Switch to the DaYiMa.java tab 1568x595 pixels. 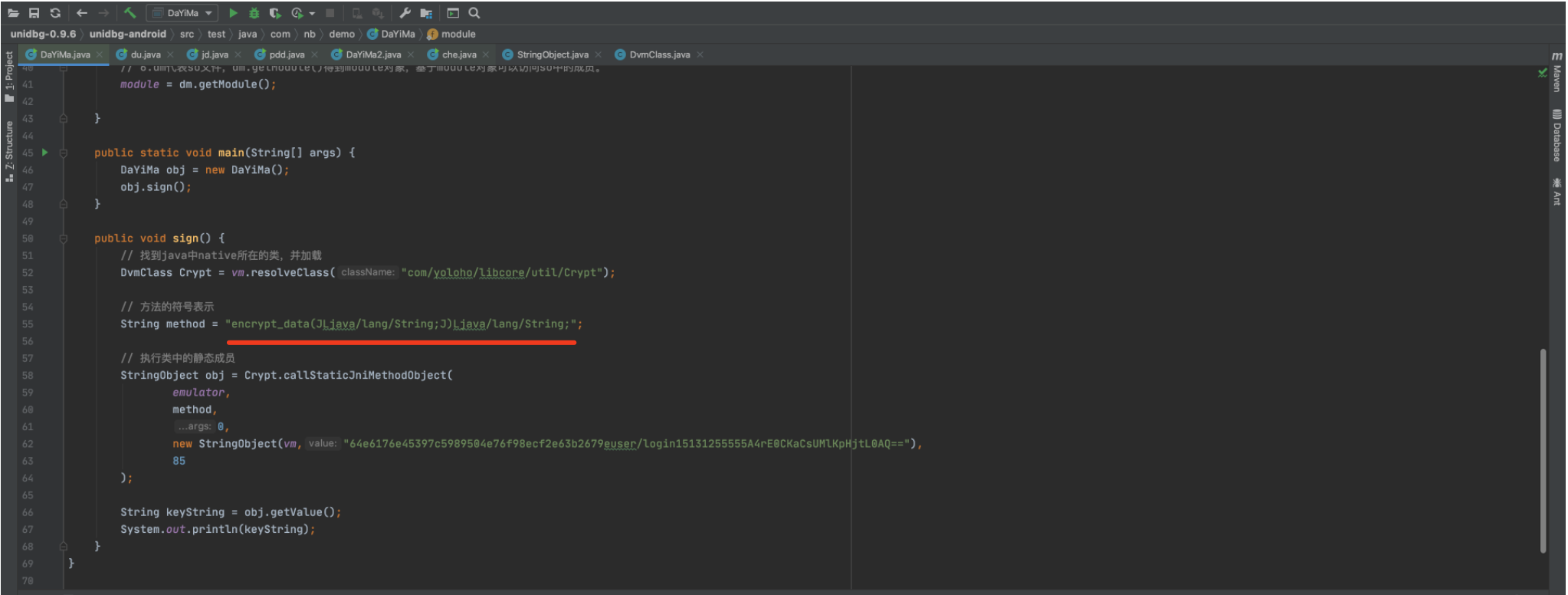pyautogui.click(x=64, y=54)
